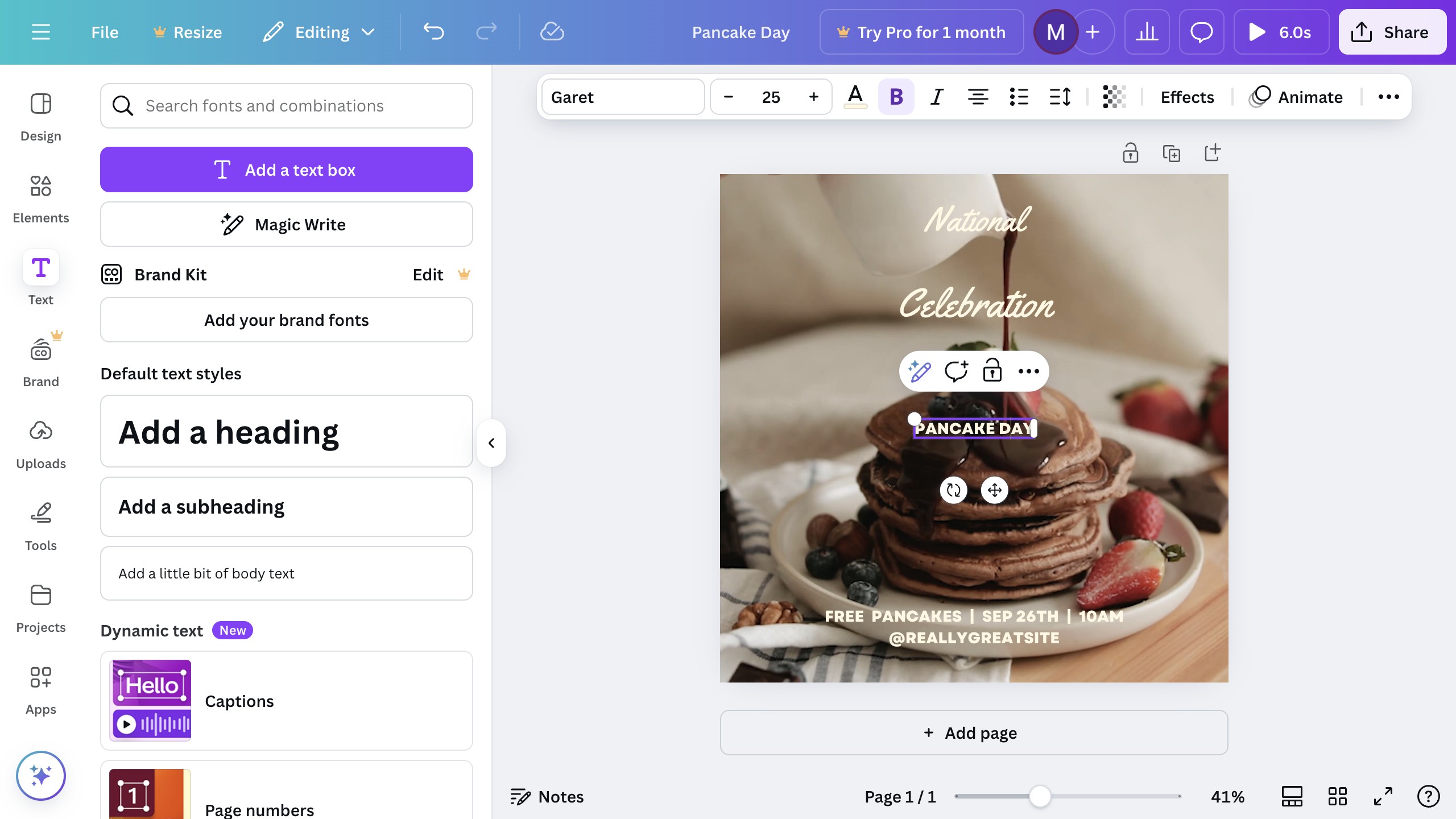
Task: Add comment from floating toolbar
Action: tap(956, 371)
